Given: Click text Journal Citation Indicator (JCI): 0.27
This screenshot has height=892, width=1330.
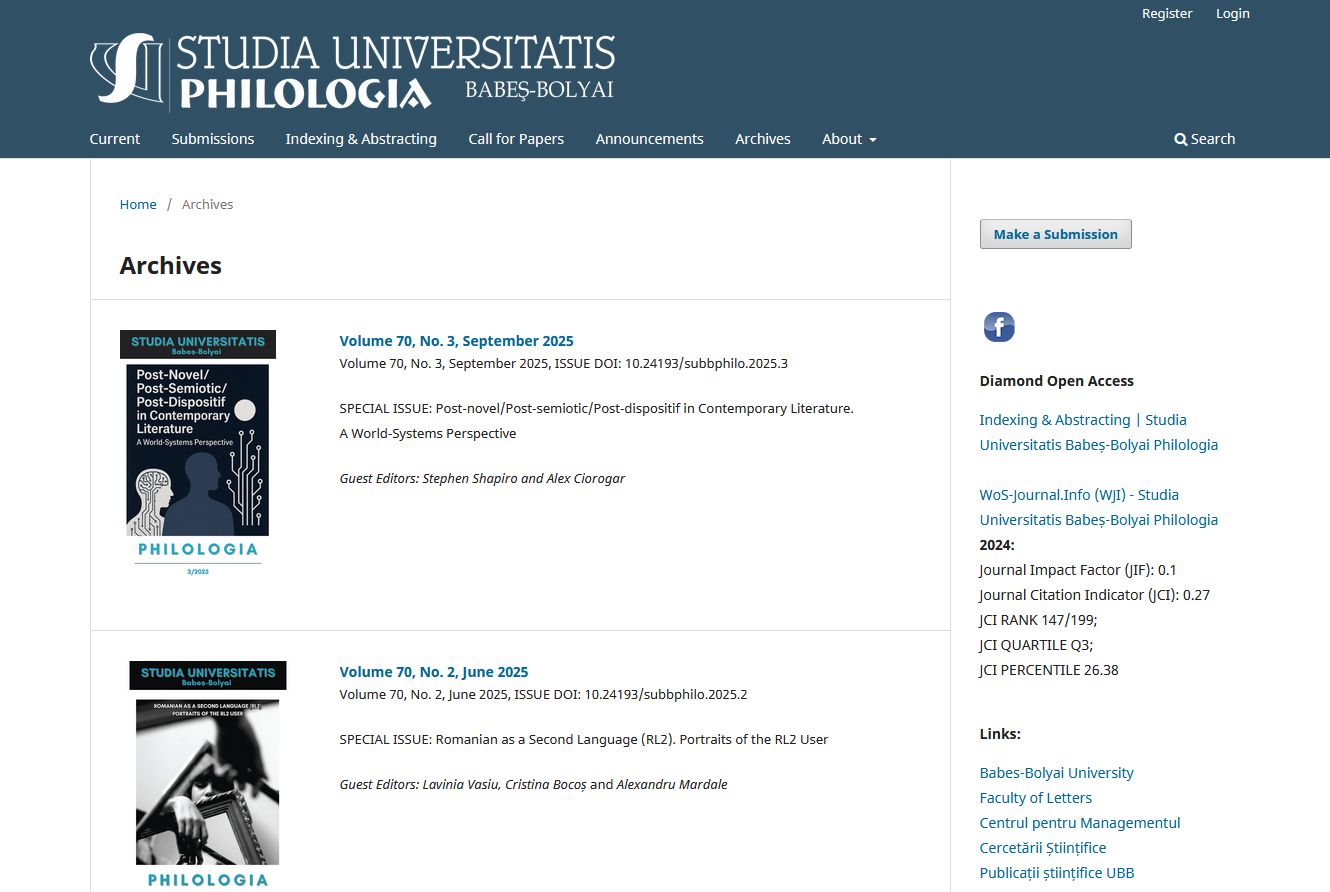Looking at the screenshot, I should [x=1095, y=595].
